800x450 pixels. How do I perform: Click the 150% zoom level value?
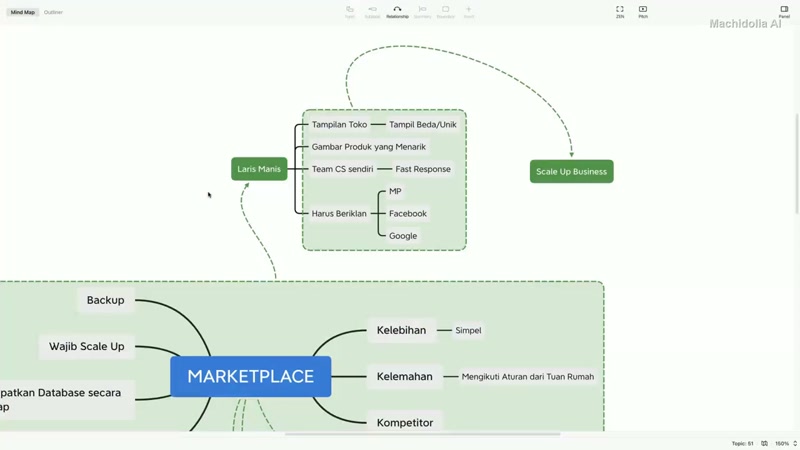point(782,443)
